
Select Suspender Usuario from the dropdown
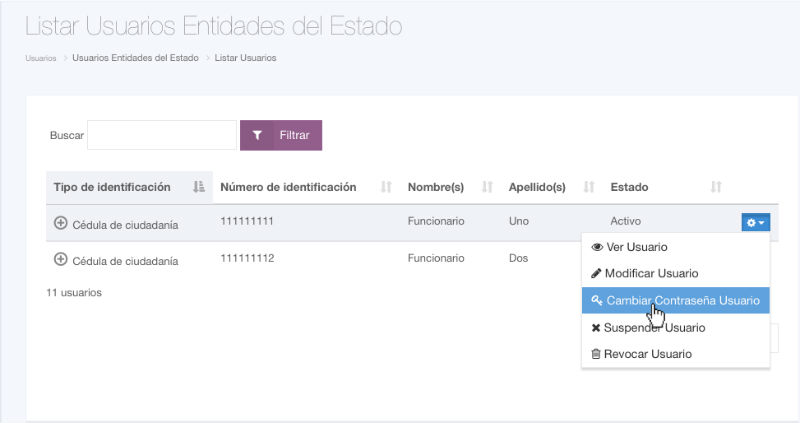tap(654, 327)
